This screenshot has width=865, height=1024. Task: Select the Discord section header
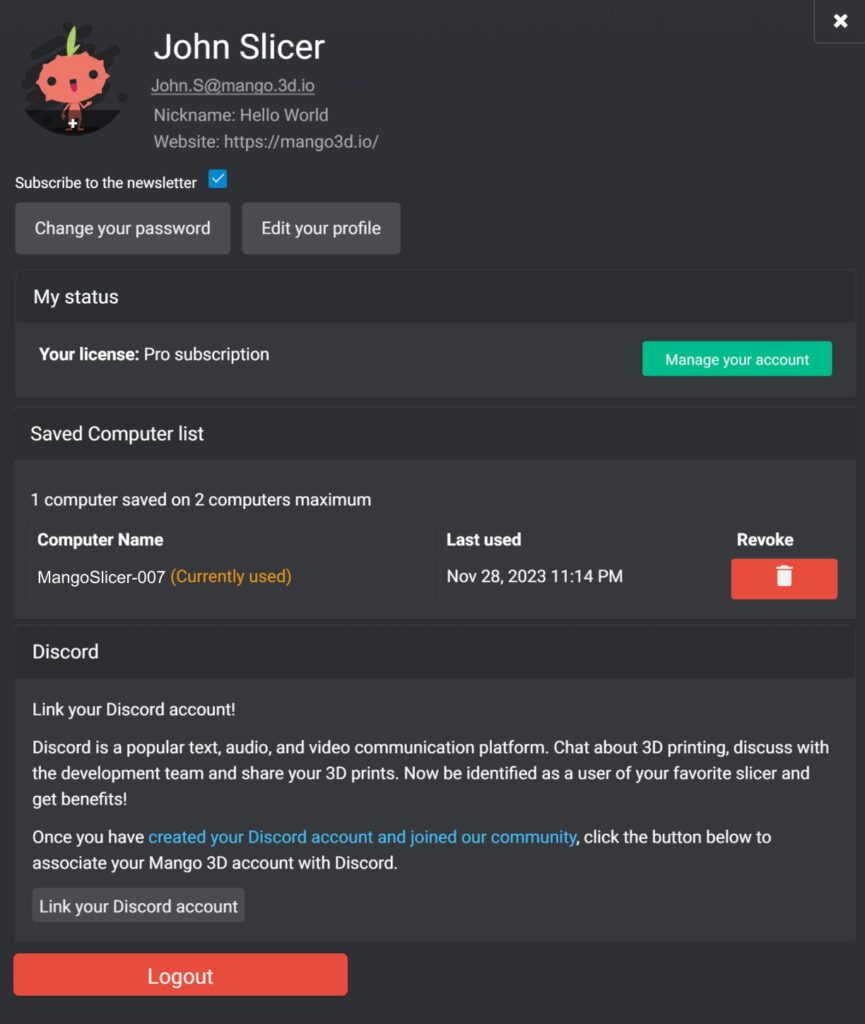pyautogui.click(x=65, y=652)
